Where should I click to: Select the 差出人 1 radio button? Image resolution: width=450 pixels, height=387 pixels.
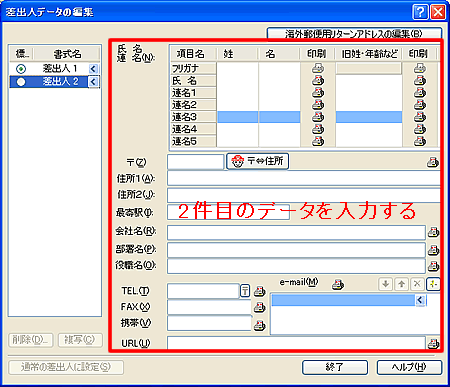(21, 69)
